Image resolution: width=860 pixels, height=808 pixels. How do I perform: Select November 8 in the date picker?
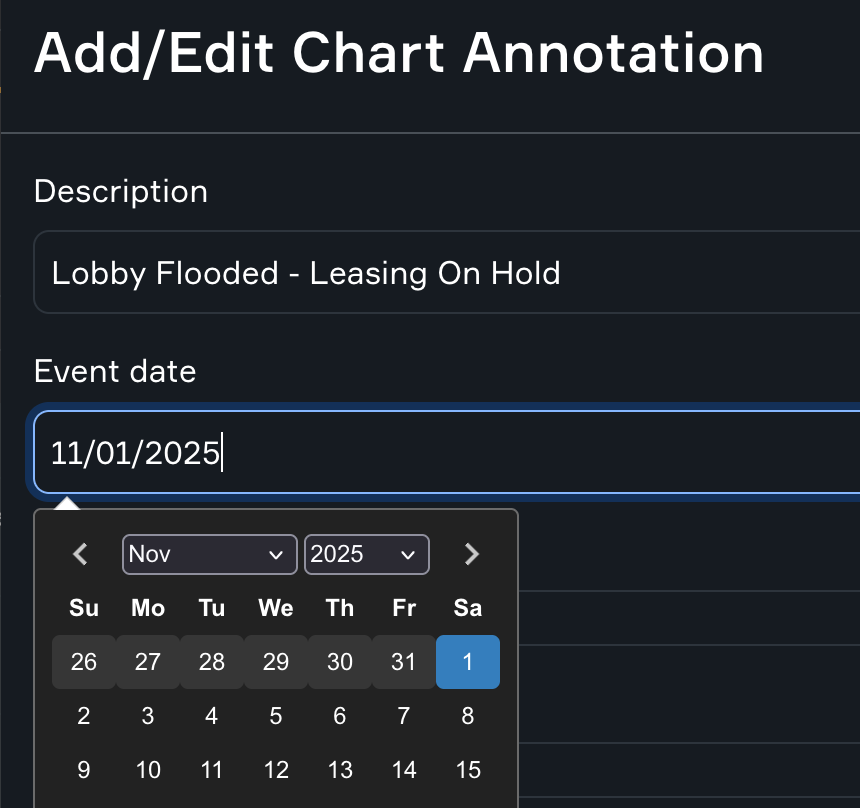(468, 716)
